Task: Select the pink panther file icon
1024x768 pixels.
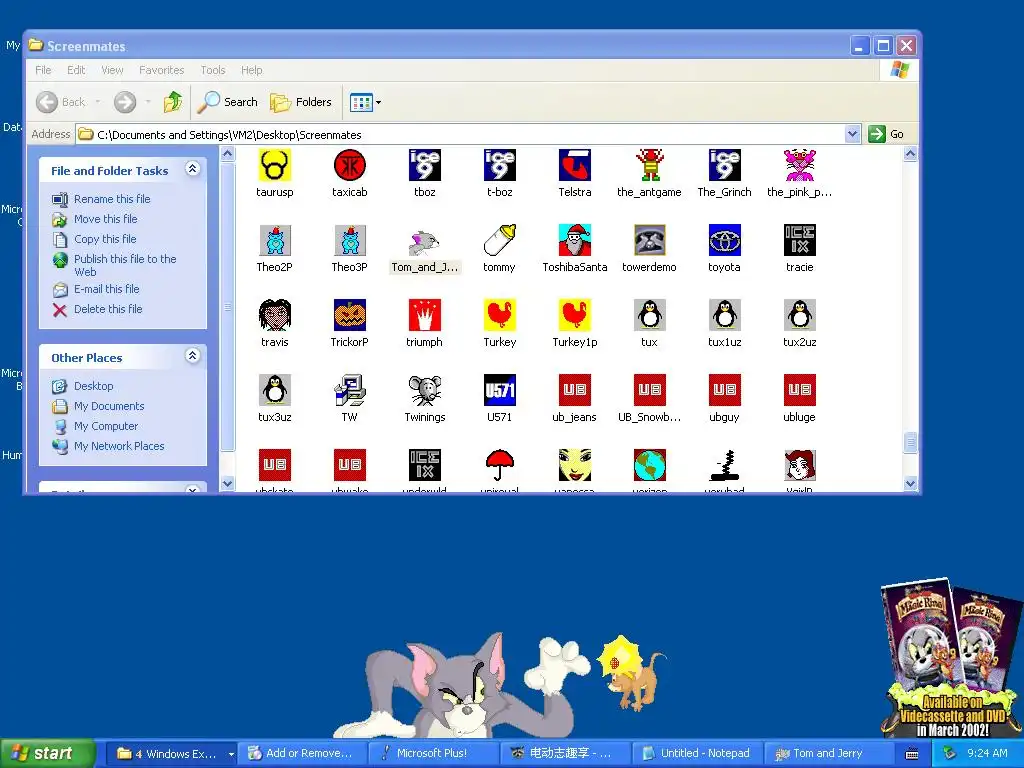Action: click(799, 165)
